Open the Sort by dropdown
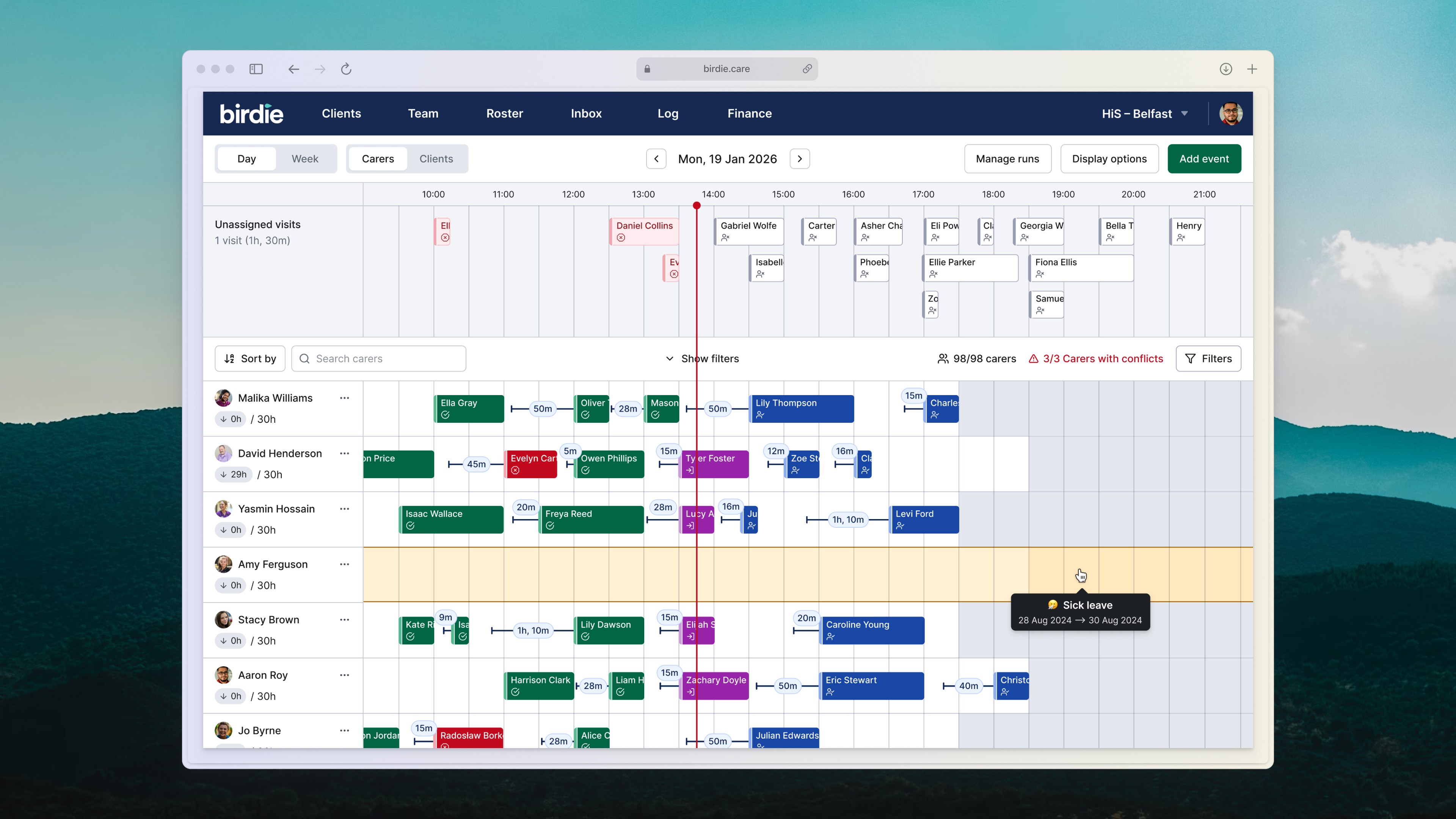This screenshot has width=1456, height=819. click(250, 358)
